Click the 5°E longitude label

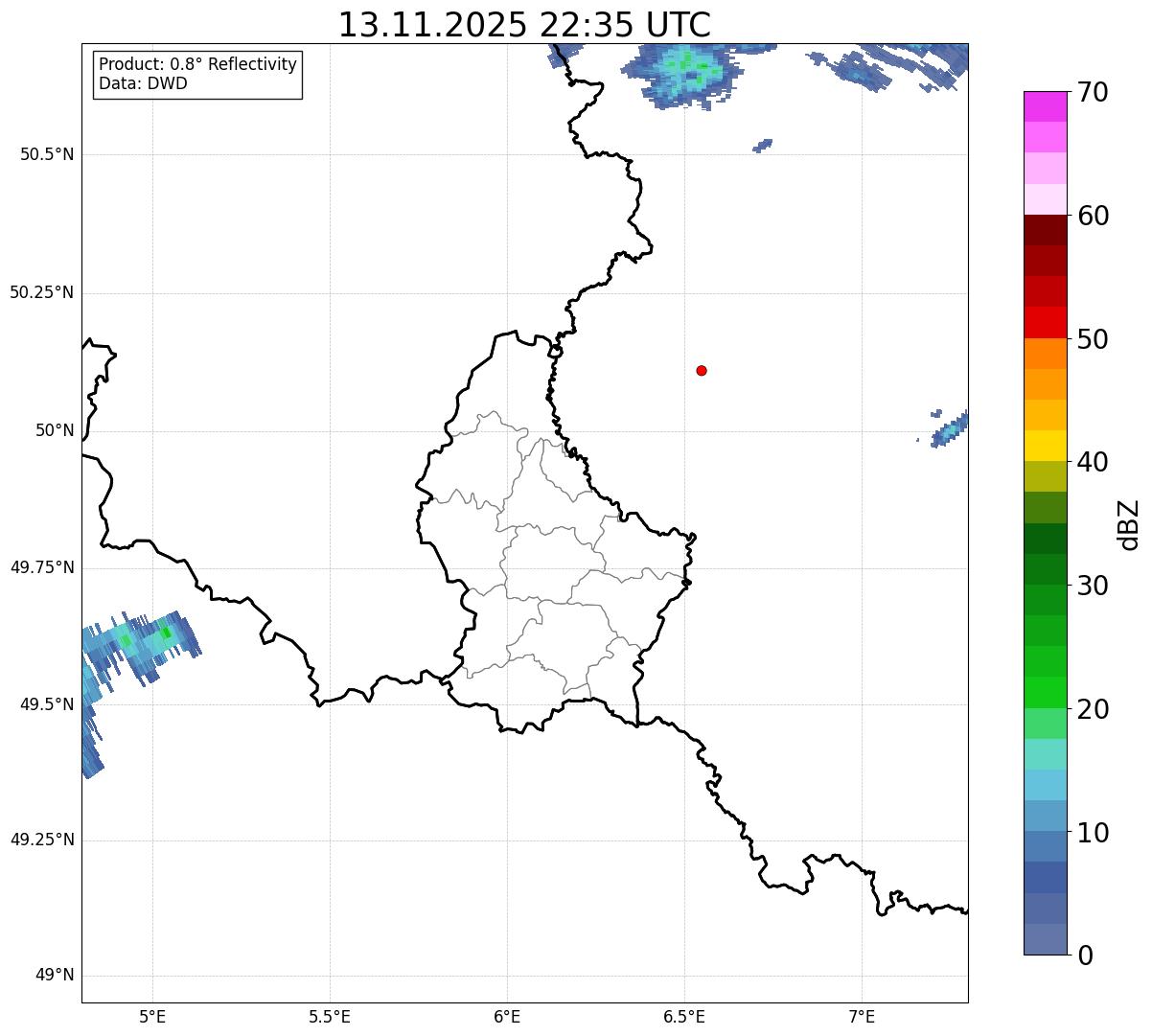click(152, 1017)
